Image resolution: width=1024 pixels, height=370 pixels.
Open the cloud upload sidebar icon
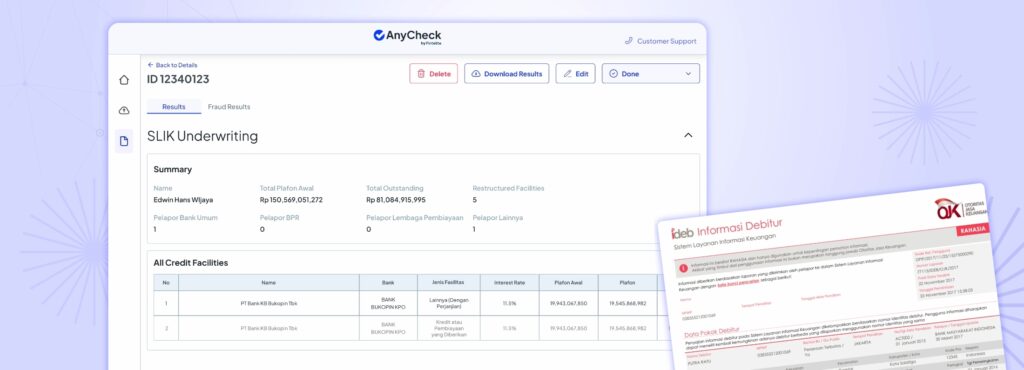click(123, 111)
